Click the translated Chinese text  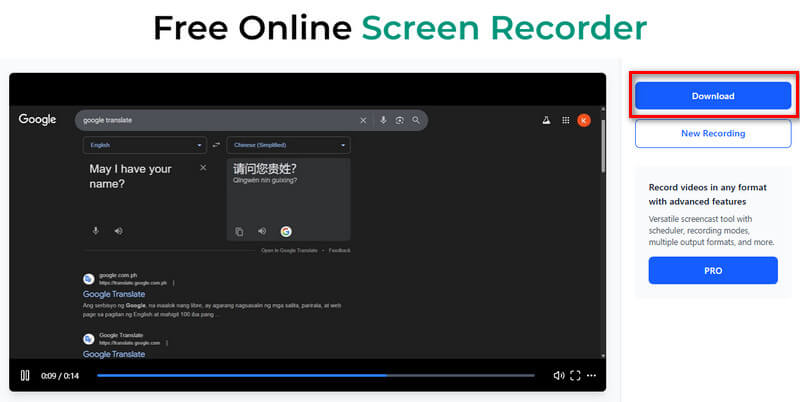pos(265,168)
